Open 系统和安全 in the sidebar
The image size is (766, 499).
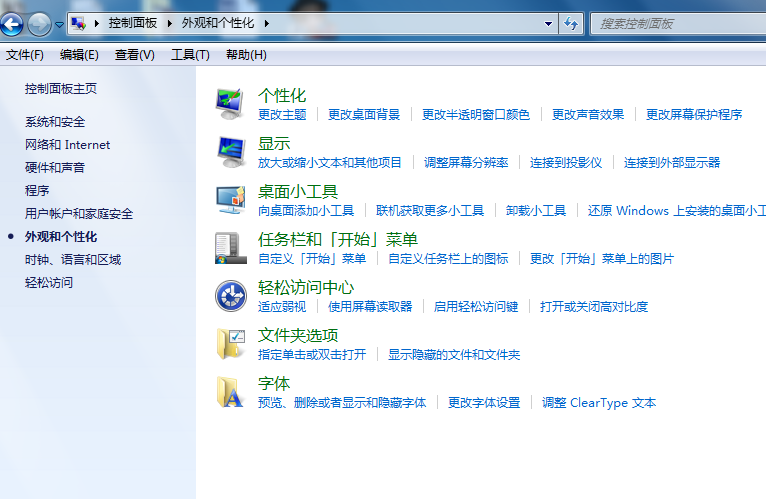(x=55, y=122)
